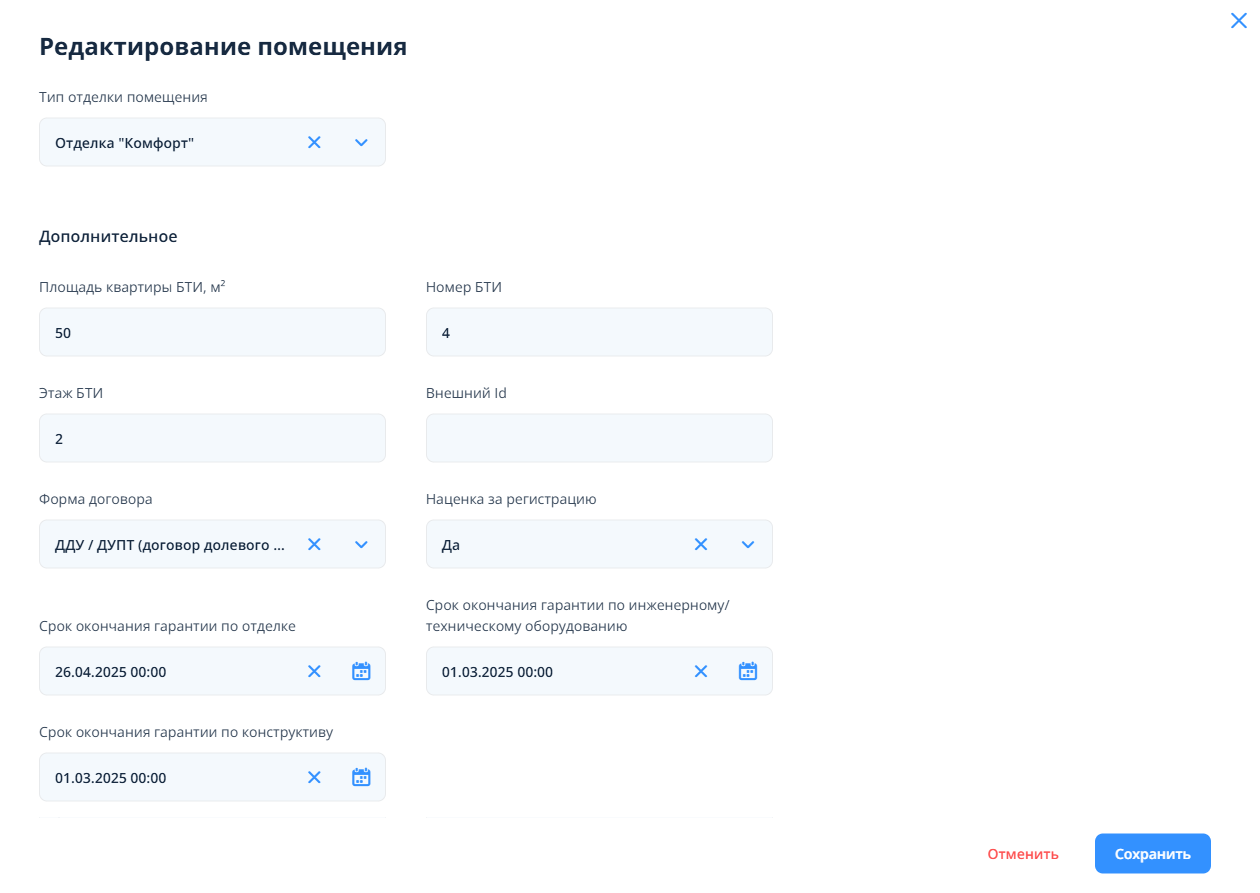Image resolution: width=1260 pixels, height=893 pixels.
Task: Clear the engineering equipment warranty date
Action: point(701,672)
